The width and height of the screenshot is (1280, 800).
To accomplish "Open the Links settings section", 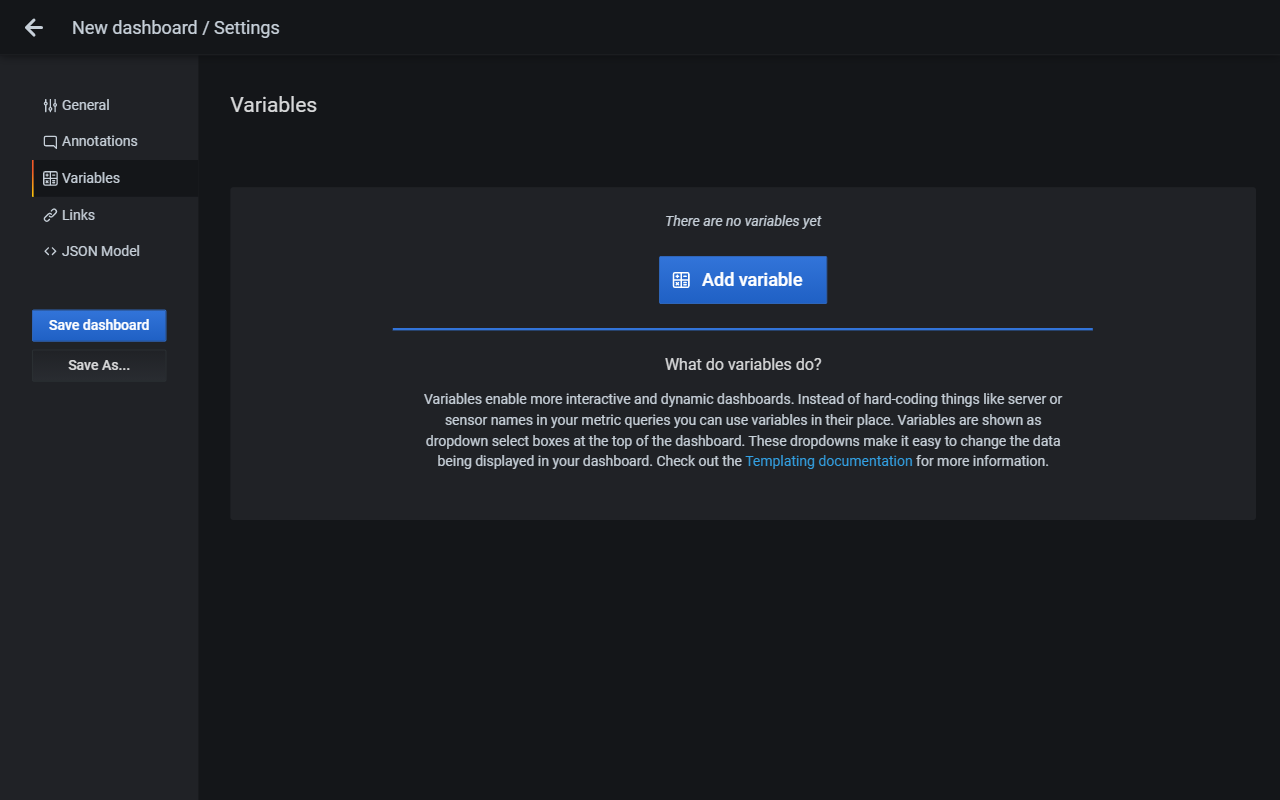I will coord(78,214).
